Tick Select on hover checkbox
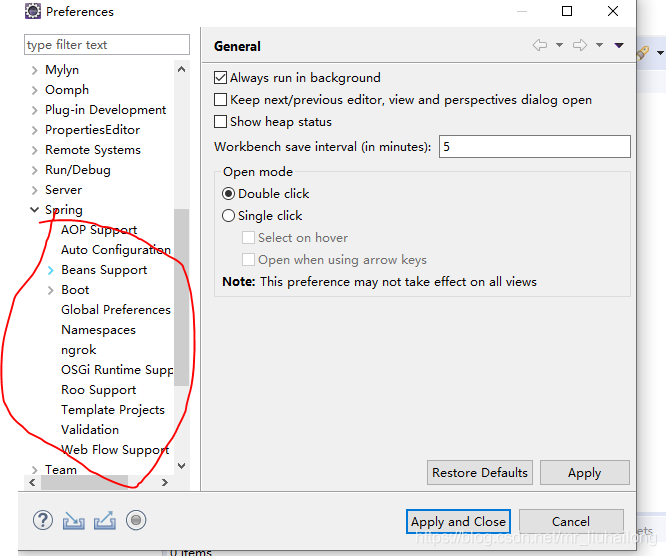The image size is (666, 556). [x=248, y=238]
